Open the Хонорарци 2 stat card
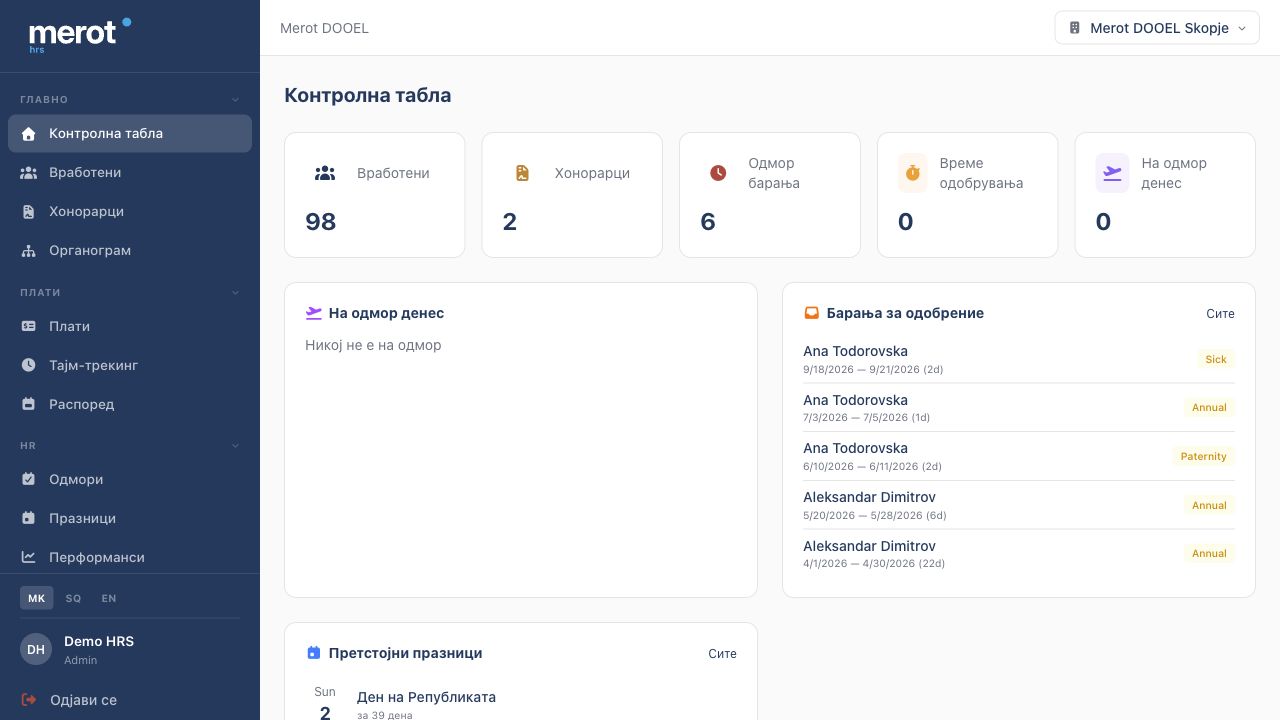The image size is (1280, 720). coord(572,195)
